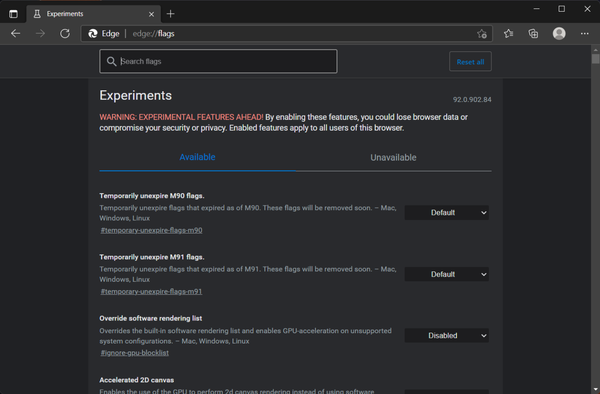Click 'Temporarily unexpire M90 flags.' title
600x394 pixels.
coord(152,196)
